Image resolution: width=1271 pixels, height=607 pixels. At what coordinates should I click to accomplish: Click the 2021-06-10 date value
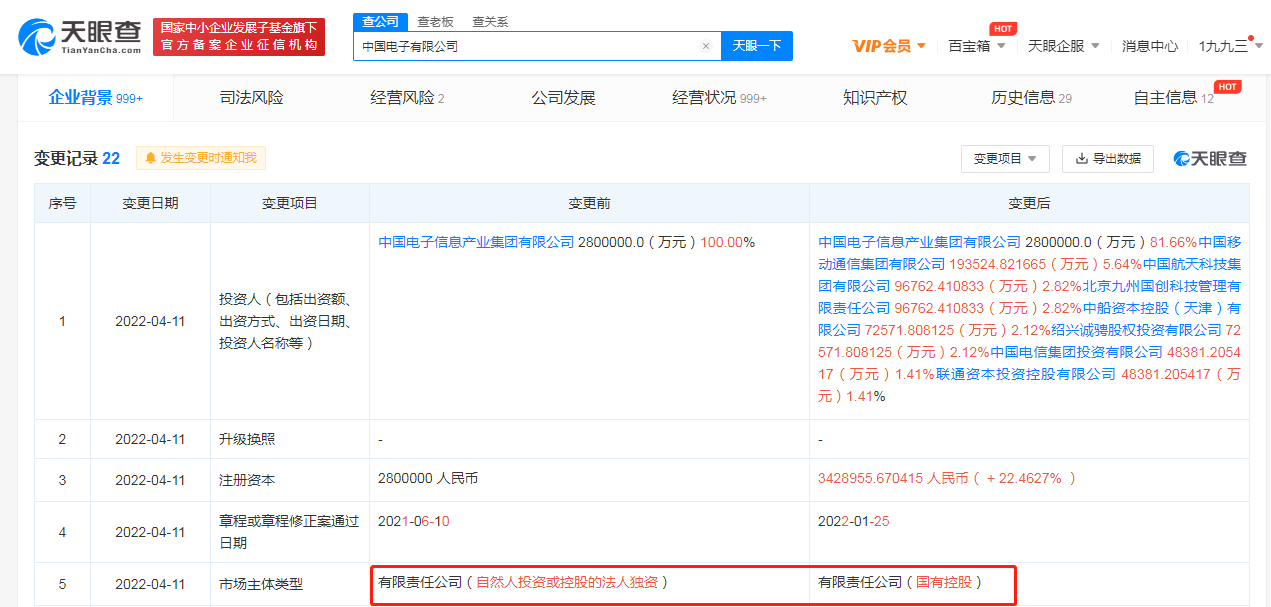[x=414, y=522]
